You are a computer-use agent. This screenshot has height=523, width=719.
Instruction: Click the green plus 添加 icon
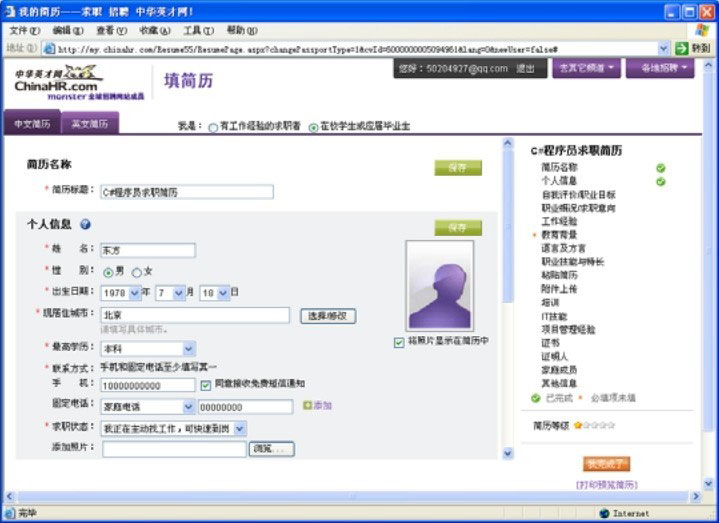pyautogui.click(x=308, y=406)
